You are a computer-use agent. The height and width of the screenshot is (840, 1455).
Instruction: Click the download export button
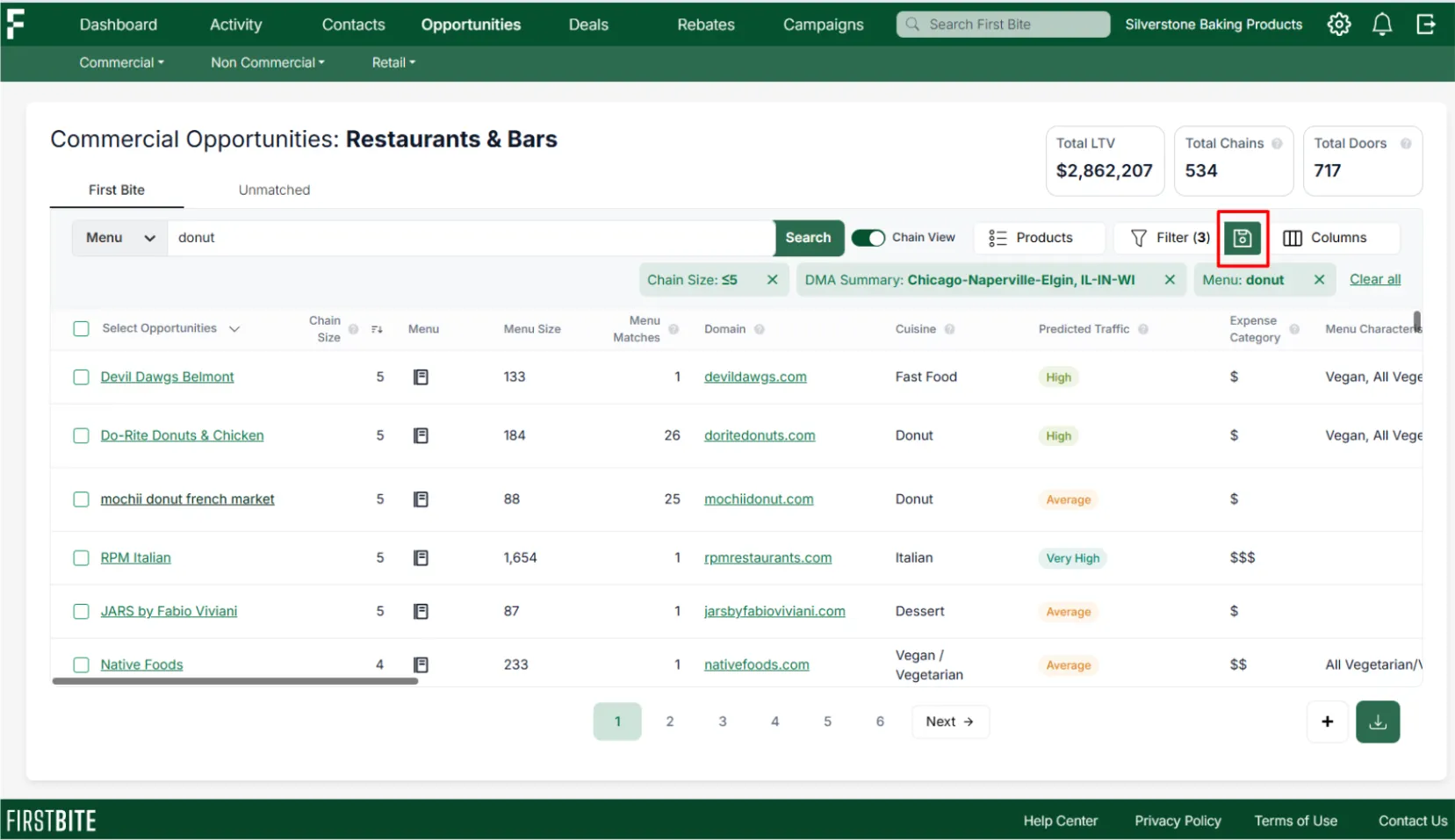coord(1378,722)
